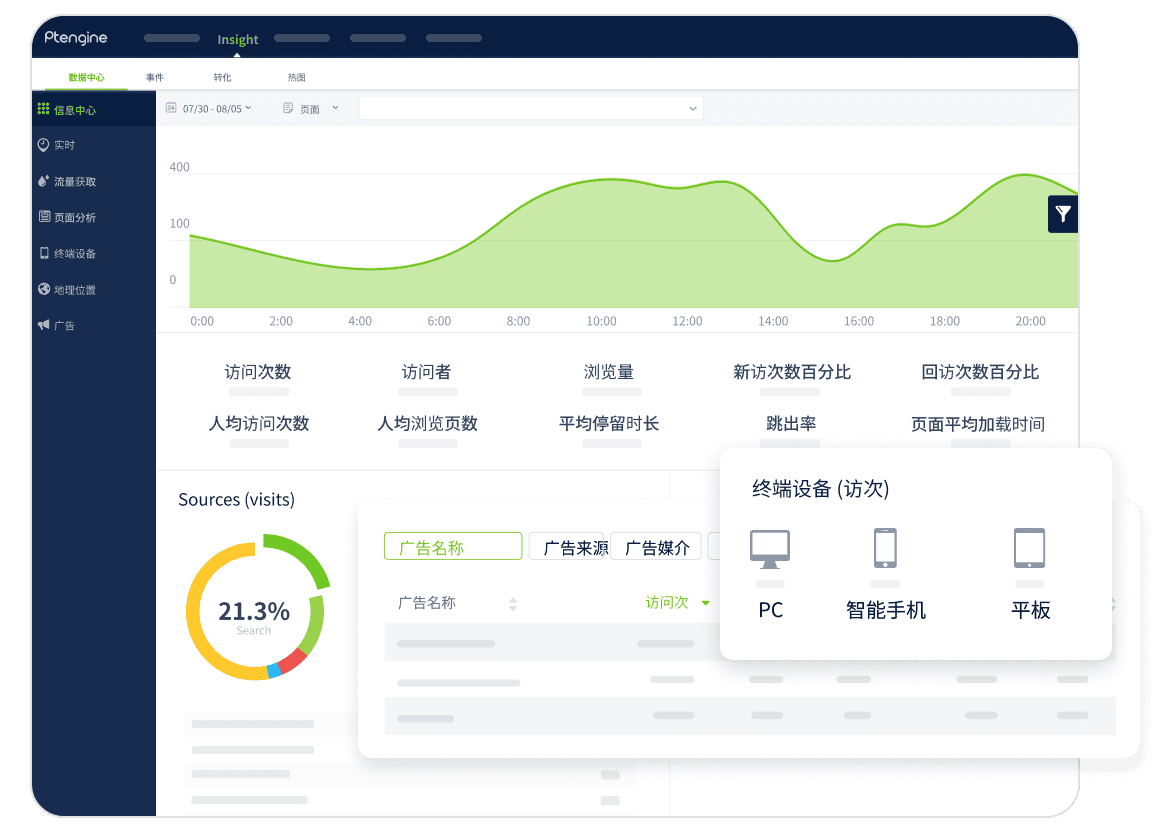The width and height of the screenshot is (1160, 840).
Task: Toggle the 智能手机 smartphone device filter
Action: (886, 548)
